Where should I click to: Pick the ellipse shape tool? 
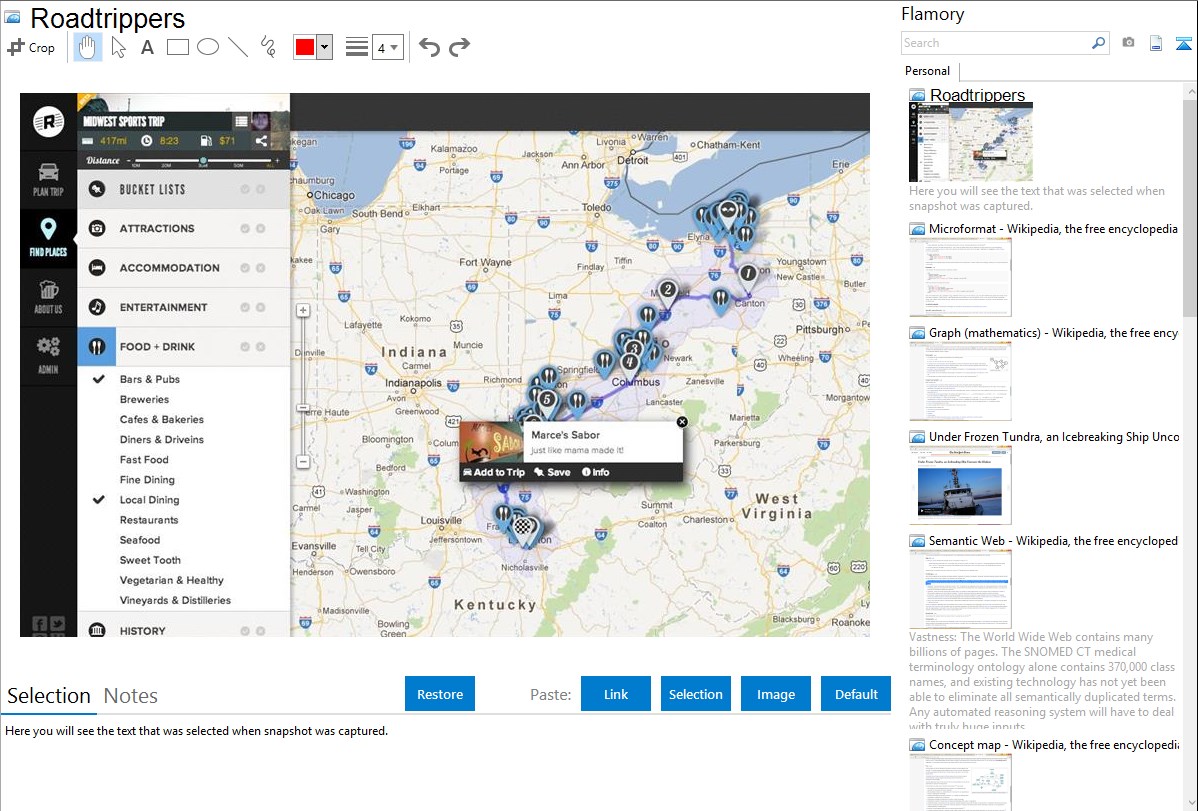tap(208, 47)
